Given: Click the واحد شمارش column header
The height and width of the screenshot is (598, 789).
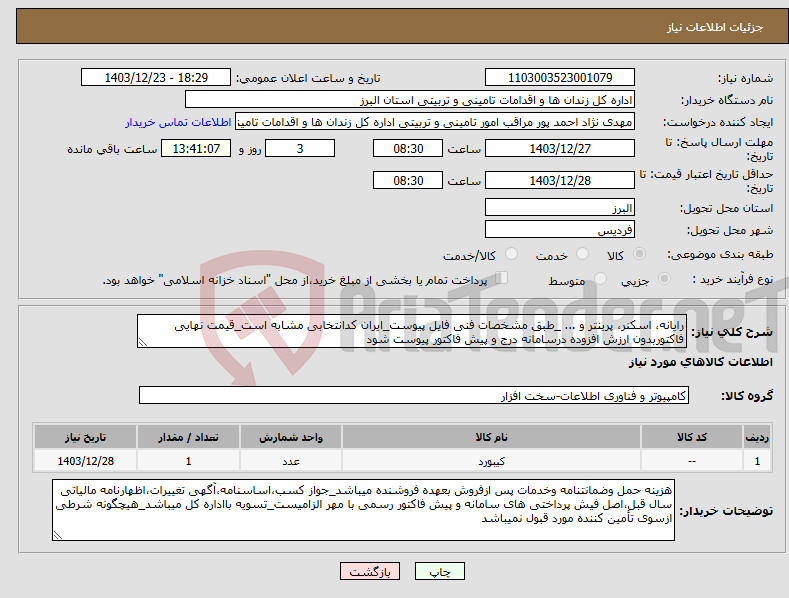Looking at the screenshot, I should point(291,437).
